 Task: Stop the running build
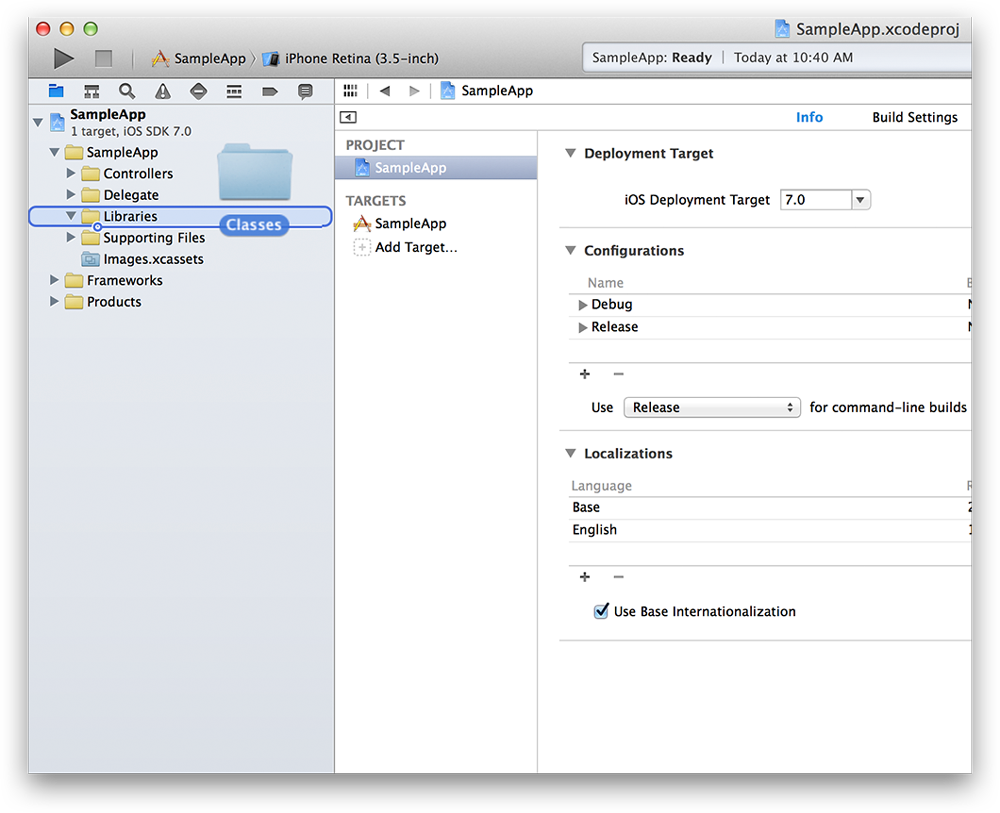tap(103, 58)
